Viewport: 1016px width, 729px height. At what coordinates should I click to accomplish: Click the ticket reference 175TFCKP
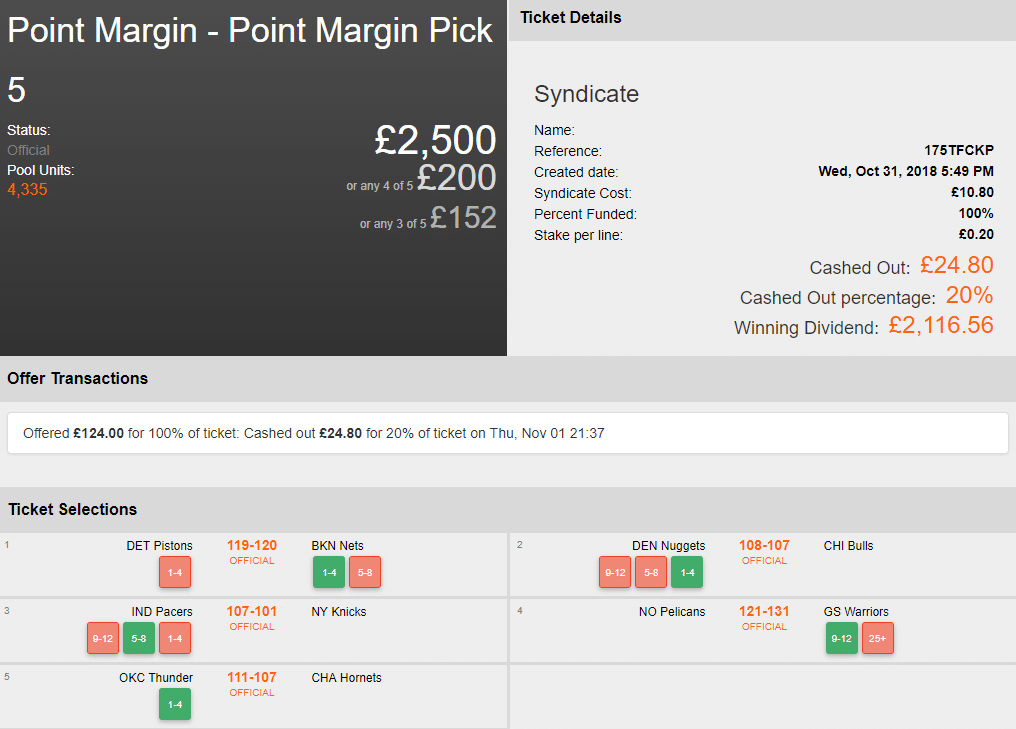coord(958,151)
